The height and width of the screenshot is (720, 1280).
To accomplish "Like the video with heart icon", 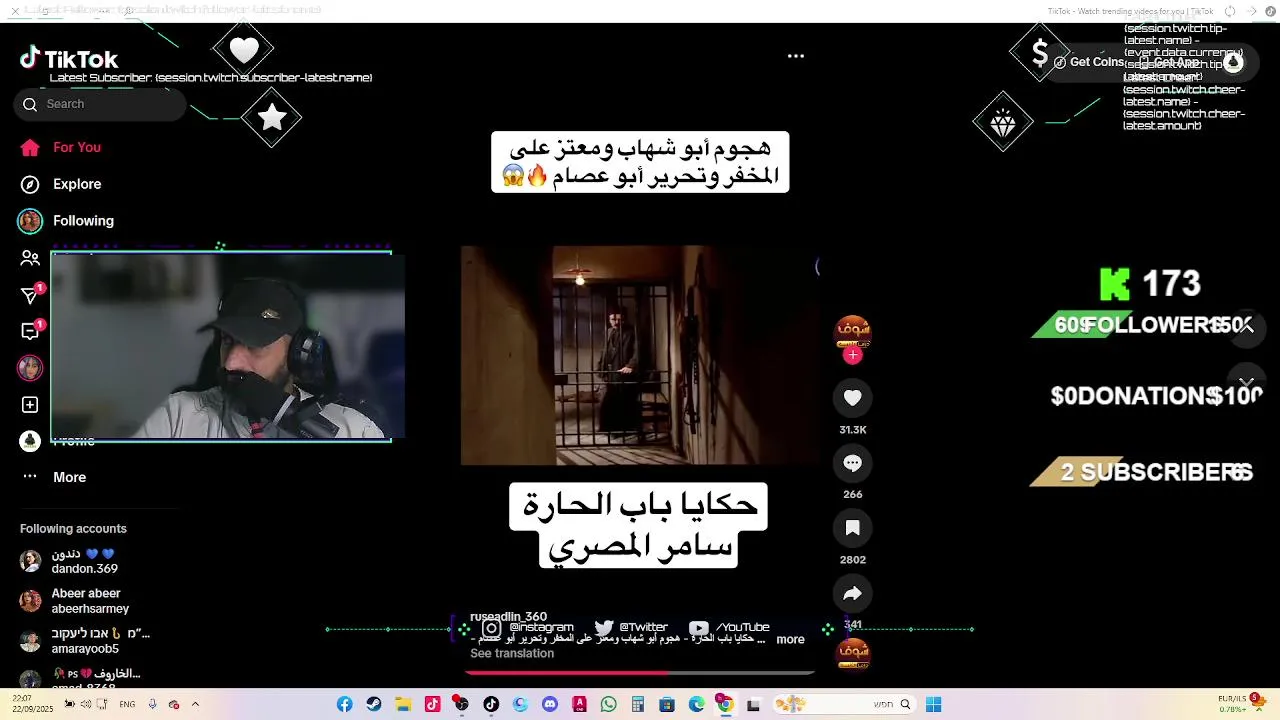I will click(853, 398).
